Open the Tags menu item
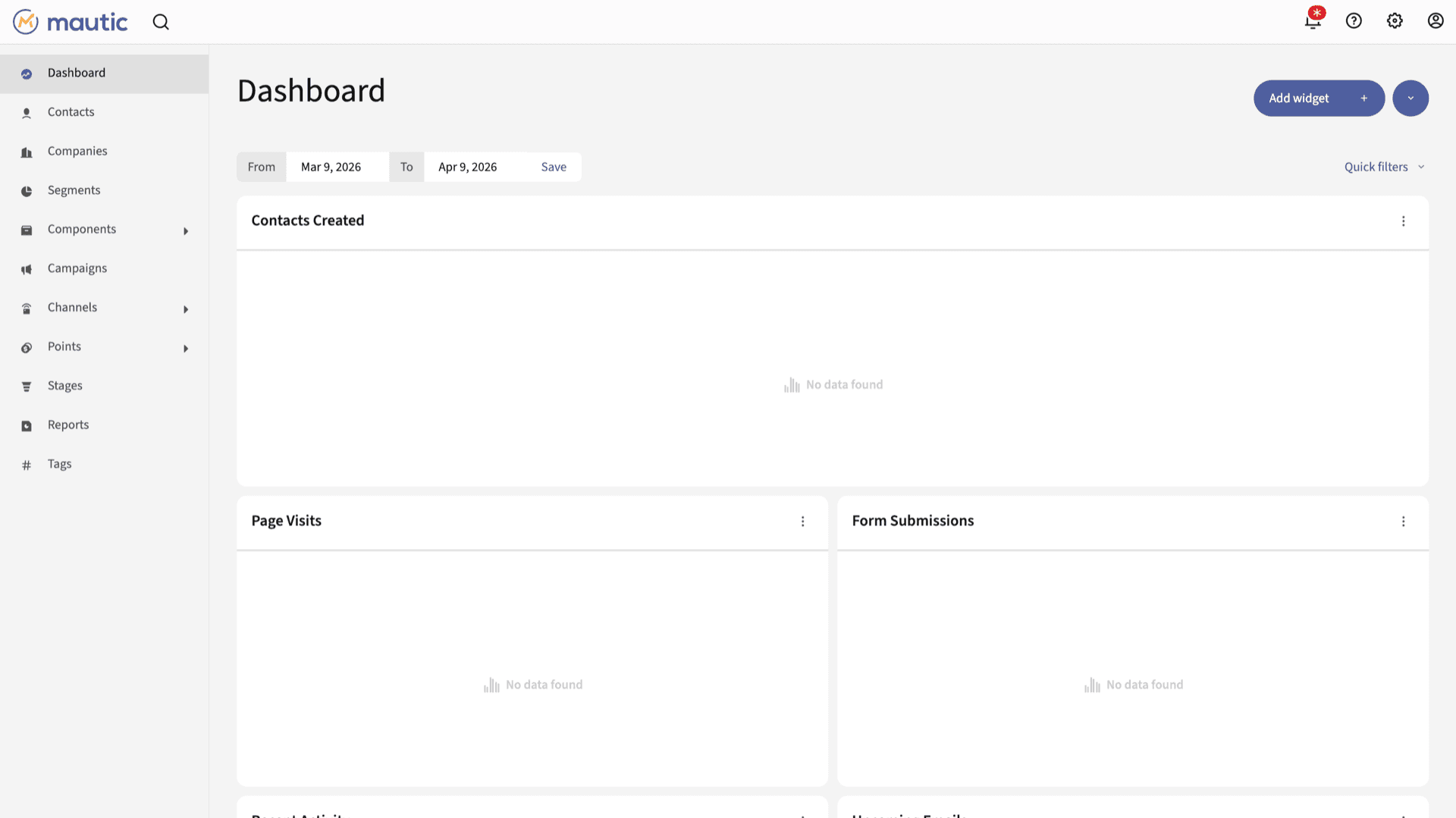 [x=104, y=464]
